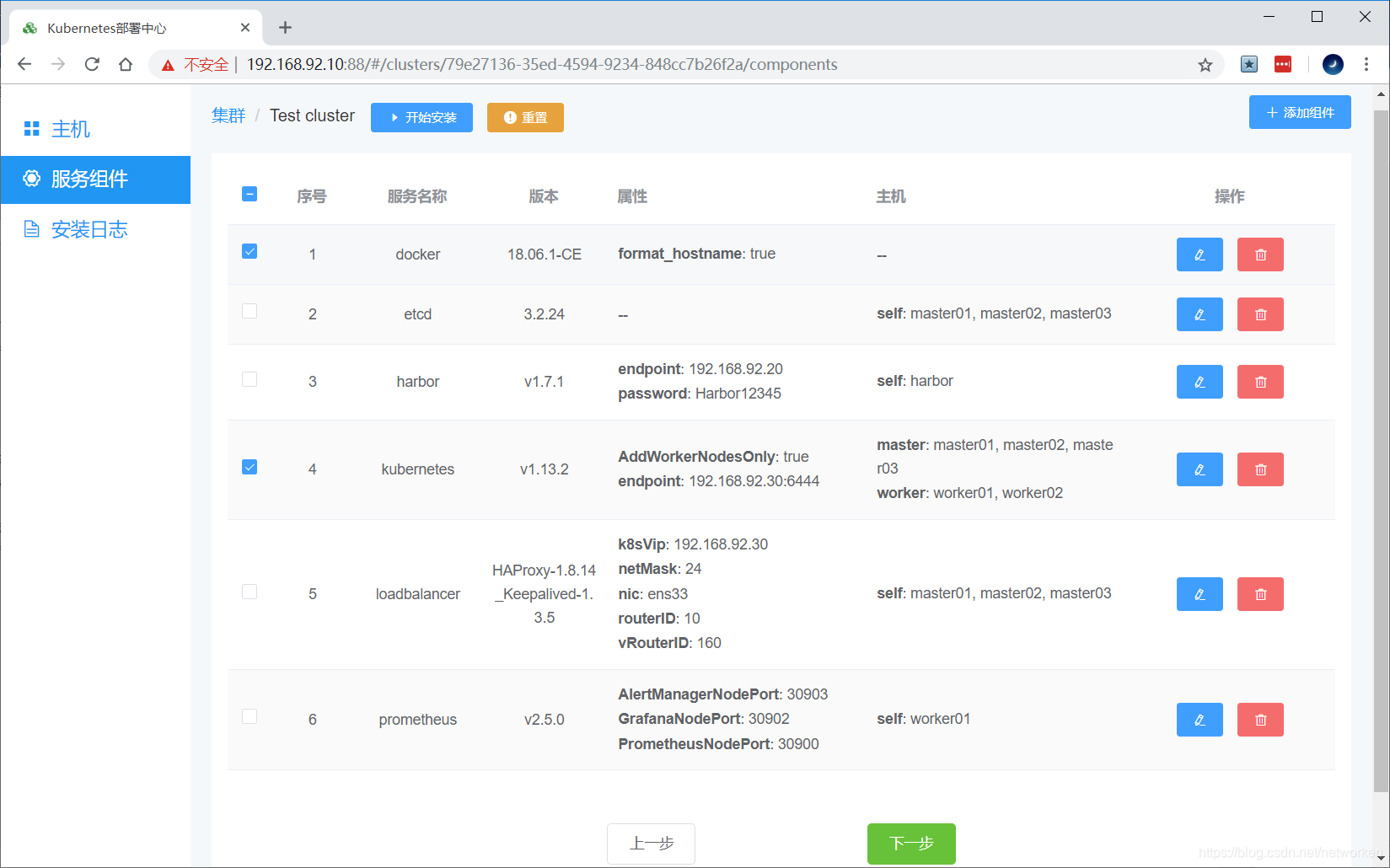This screenshot has height=868, width=1390.
Task: Select the loadbalancer service name cell
Action: (x=418, y=594)
